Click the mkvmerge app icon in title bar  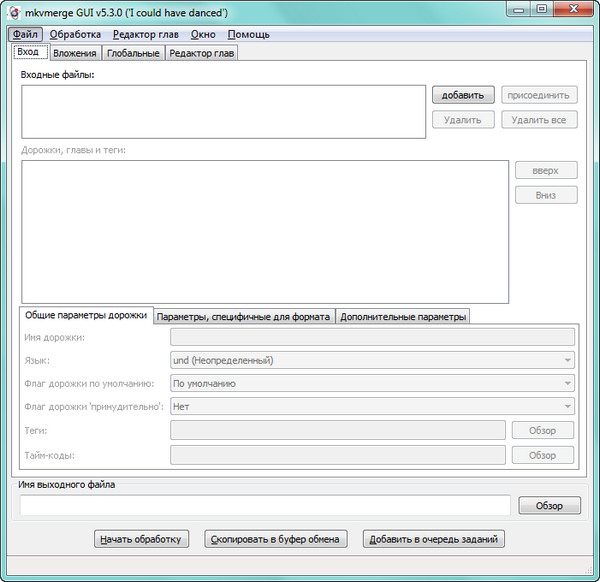click(15, 12)
